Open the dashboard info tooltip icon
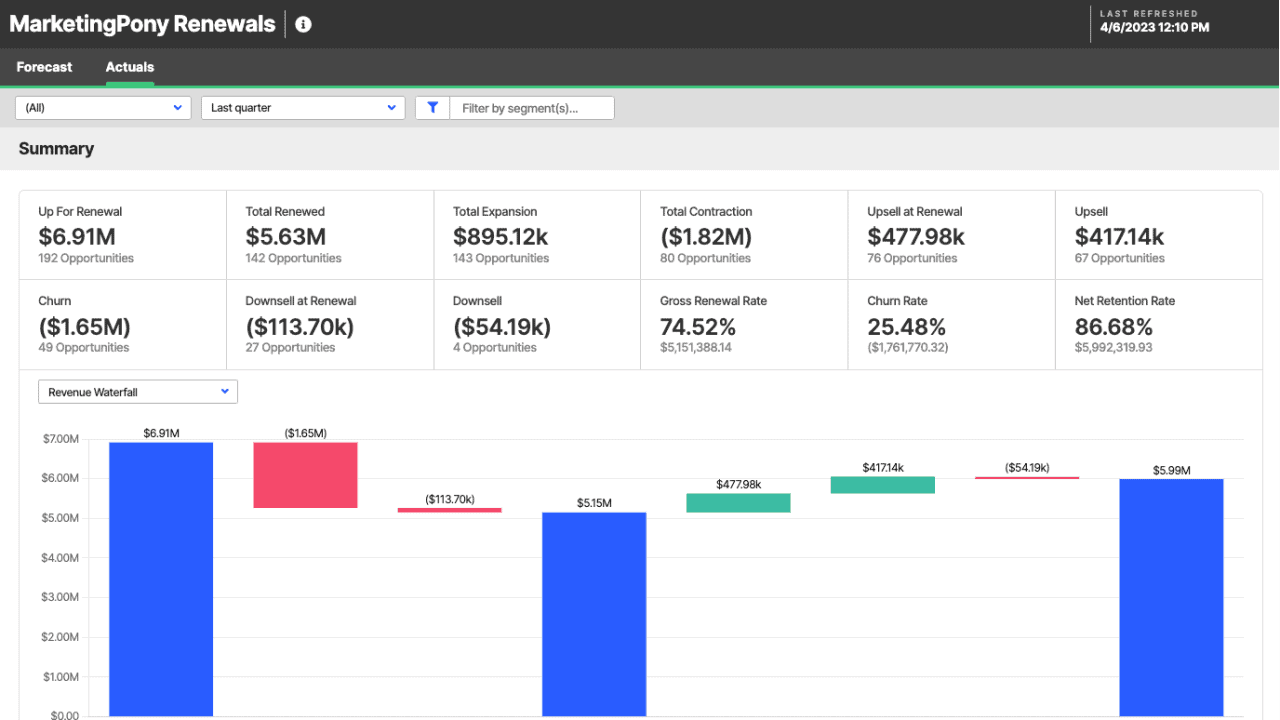 (x=303, y=23)
